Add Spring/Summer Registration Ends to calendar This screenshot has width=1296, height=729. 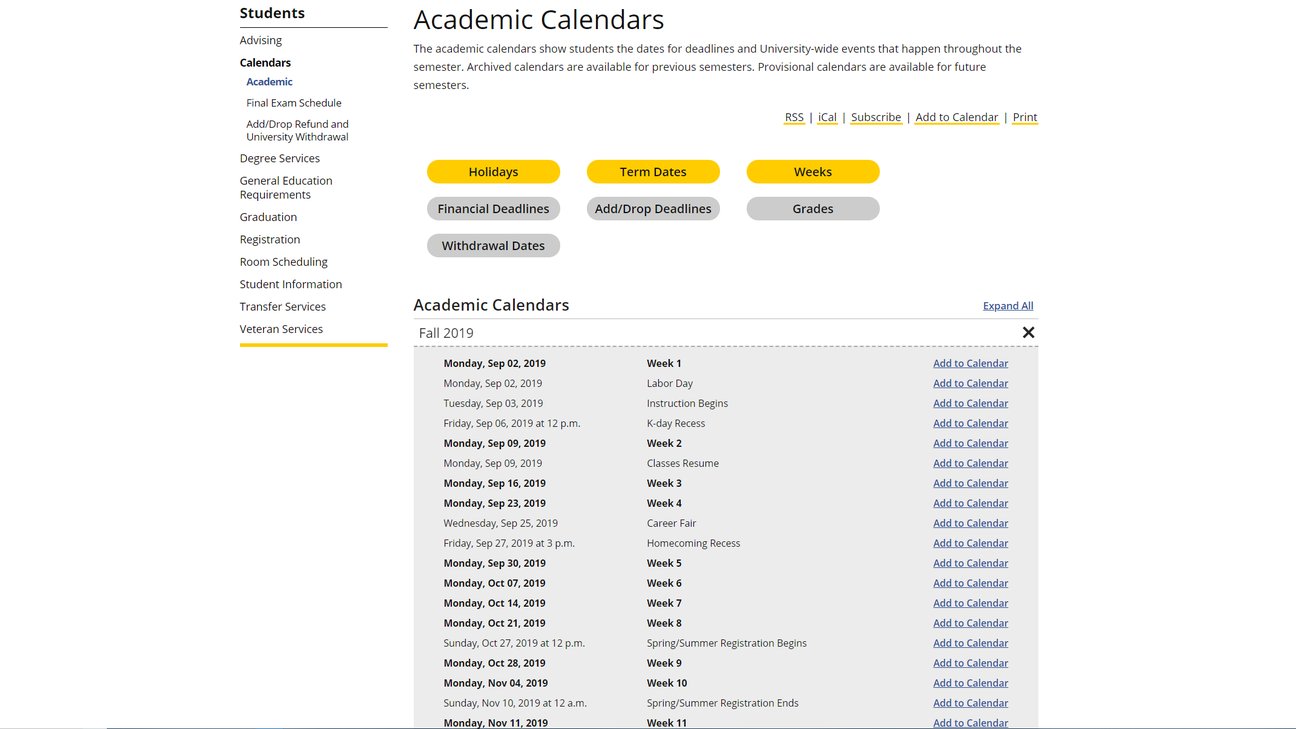[971, 703]
